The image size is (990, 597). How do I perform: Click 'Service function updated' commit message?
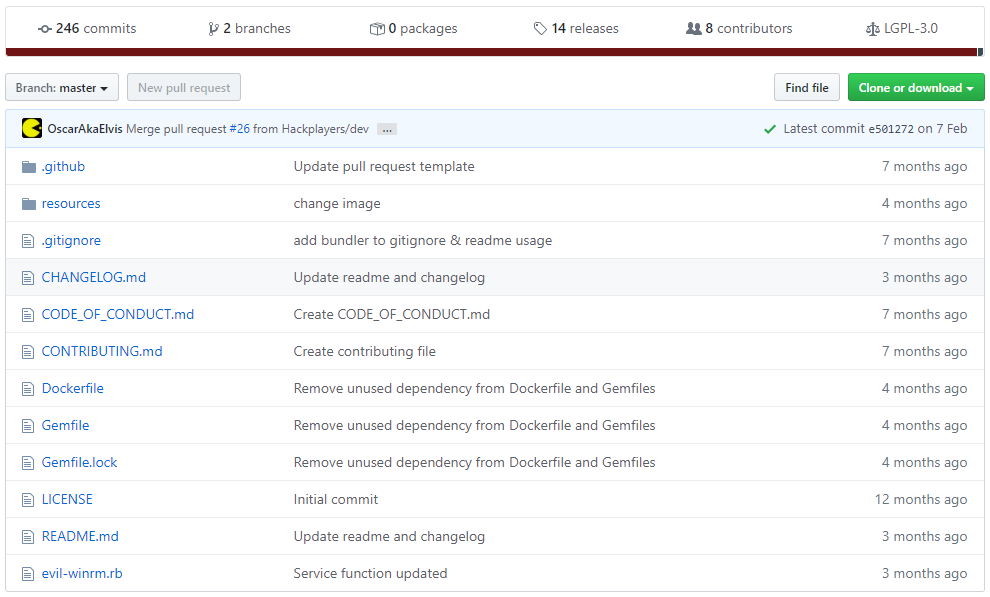click(x=370, y=574)
